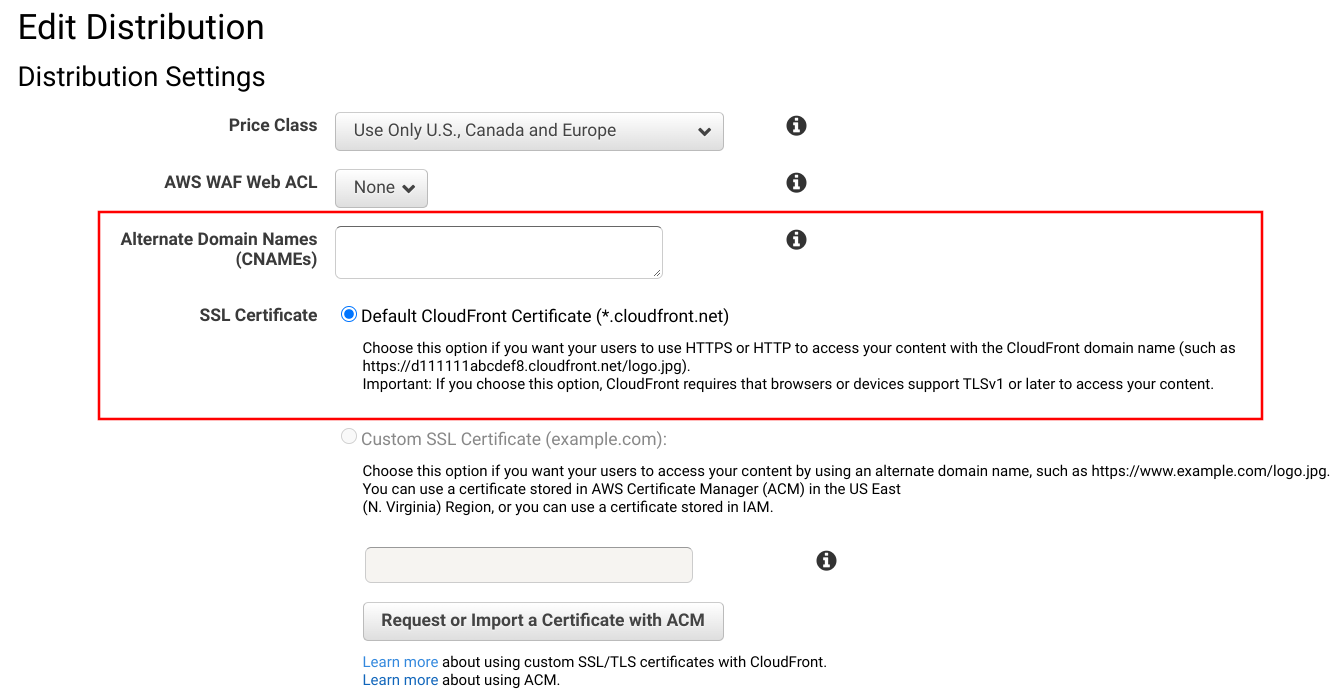The image size is (1341, 699).
Task: Click the SSL Certificate field label
Action: click(258, 315)
